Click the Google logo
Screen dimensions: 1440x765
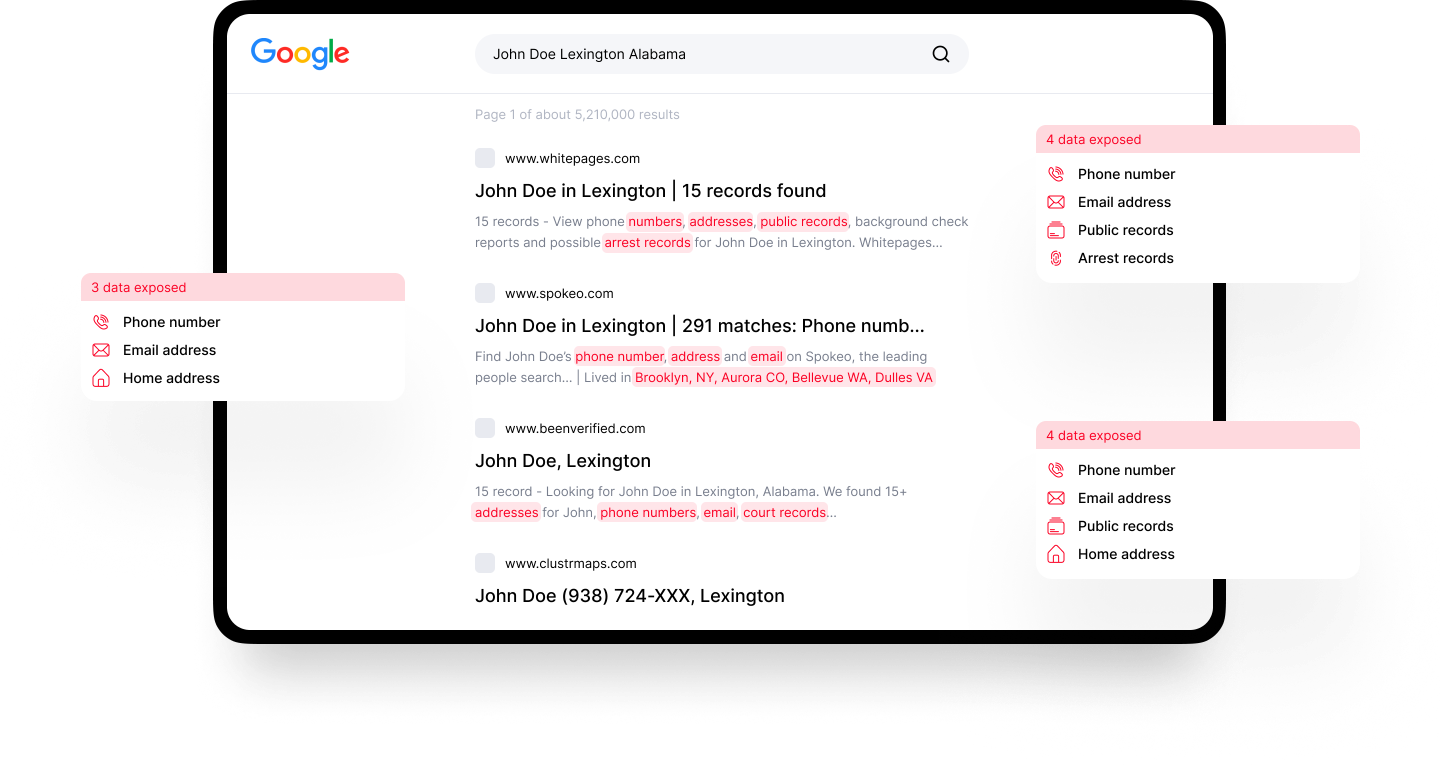[x=300, y=54]
